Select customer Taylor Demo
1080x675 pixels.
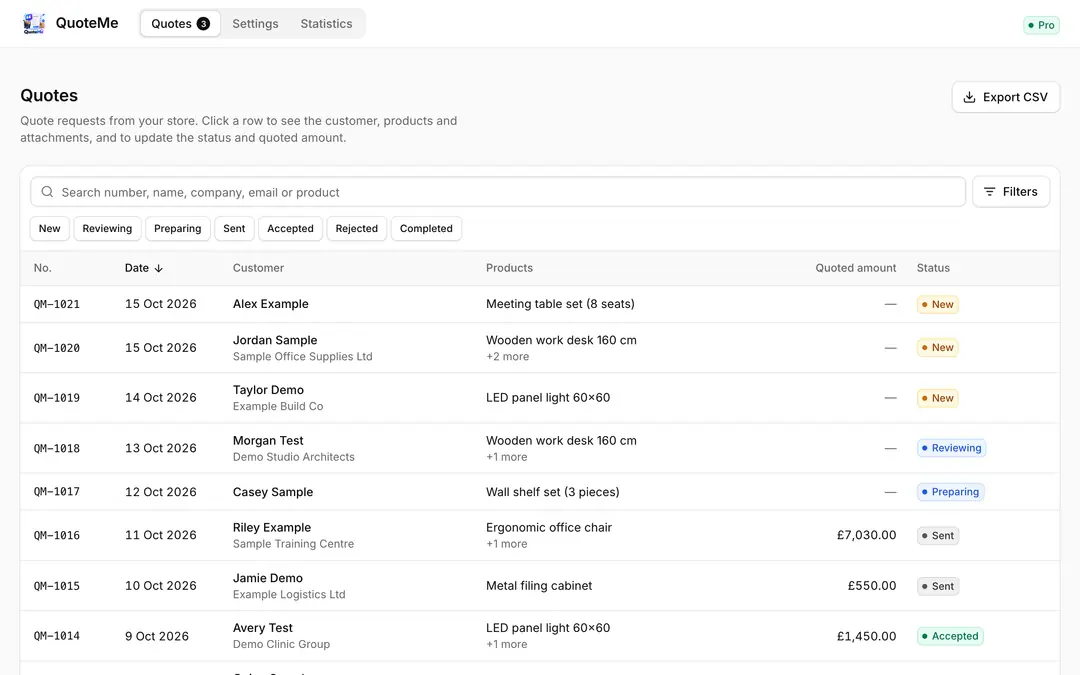(268, 390)
